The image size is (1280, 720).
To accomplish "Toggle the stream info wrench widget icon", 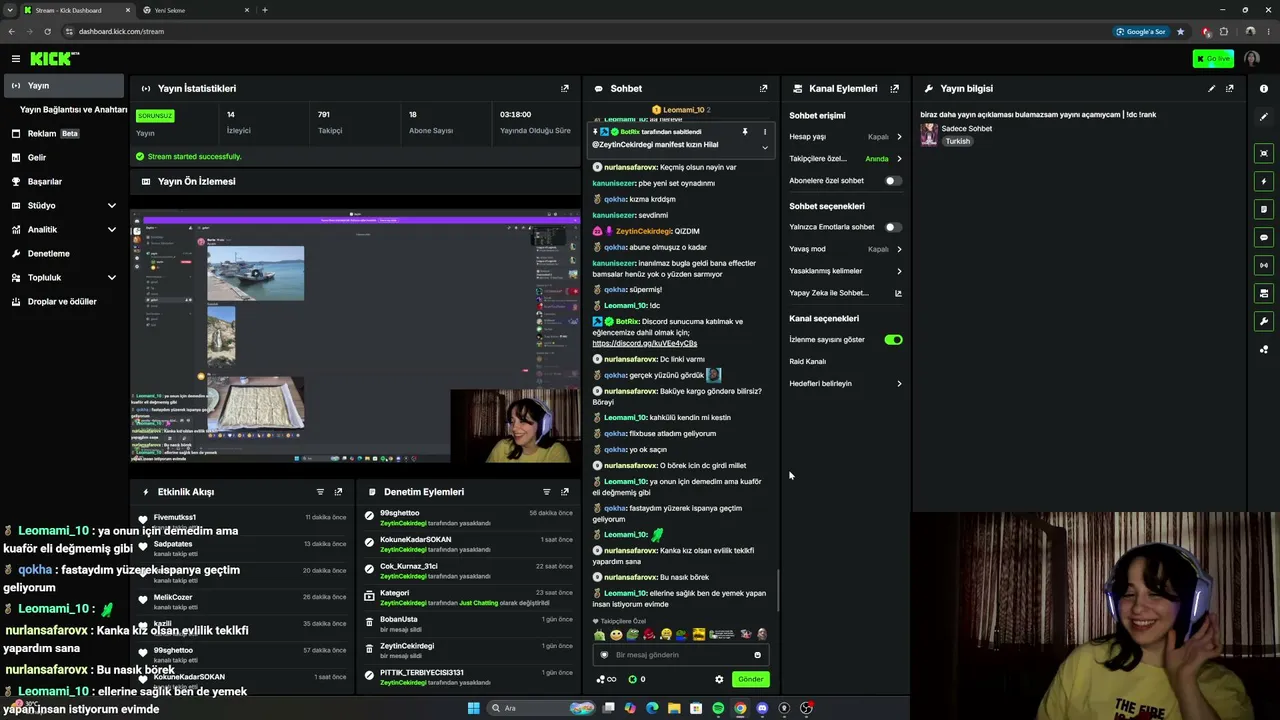I will coord(1264,321).
